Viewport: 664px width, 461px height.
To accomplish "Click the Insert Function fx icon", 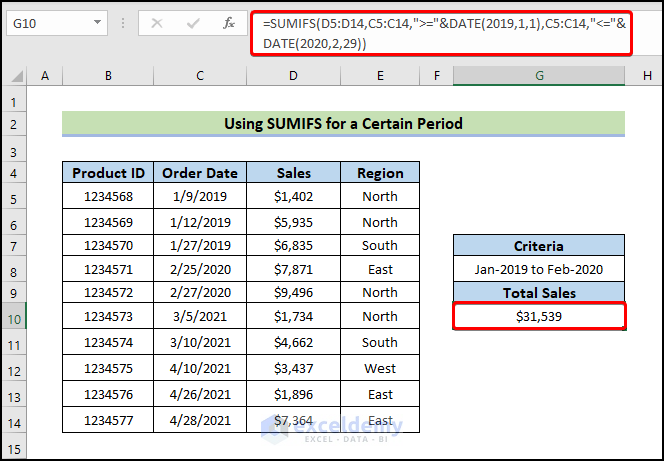I will tap(228, 22).
